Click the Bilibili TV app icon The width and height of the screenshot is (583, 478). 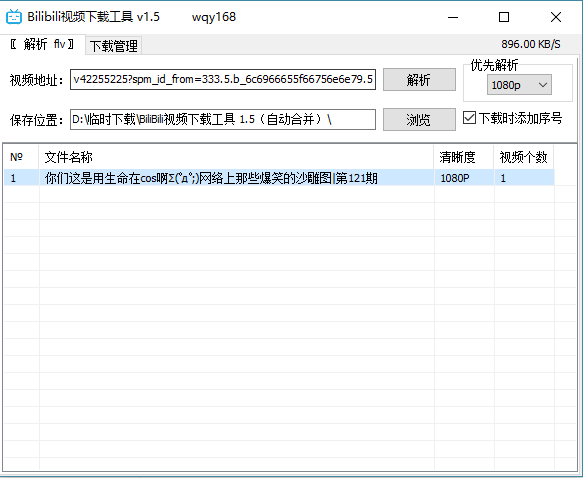14,17
